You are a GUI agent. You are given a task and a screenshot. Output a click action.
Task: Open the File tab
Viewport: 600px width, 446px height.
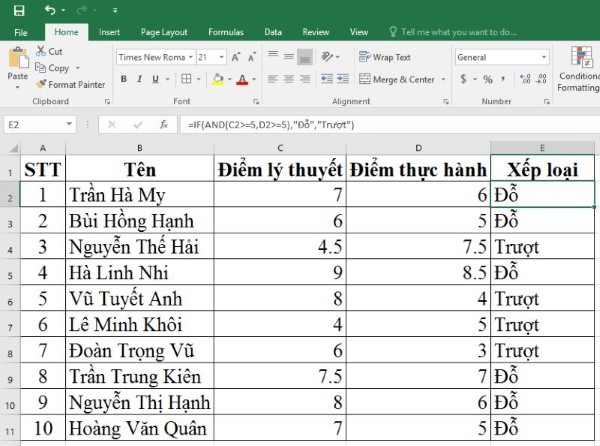click(21, 33)
